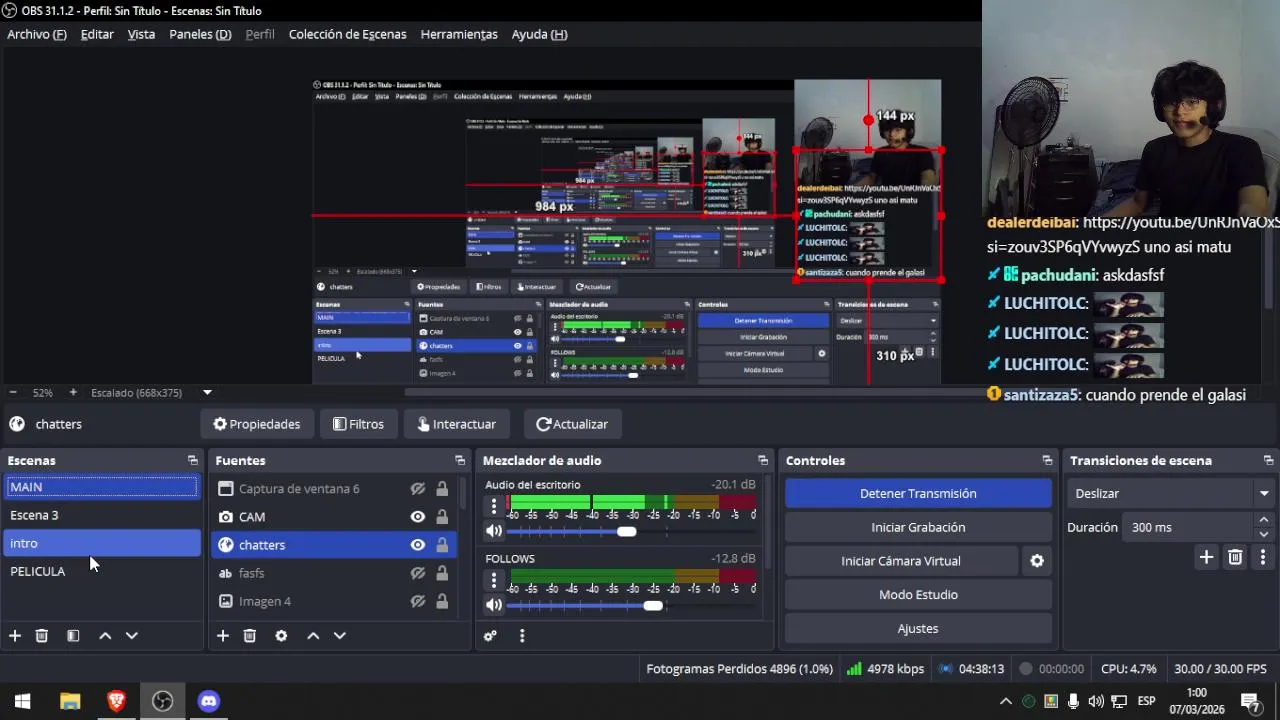Open Audio del escritorio options dots
The image size is (1280, 720).
pos(493,507)
